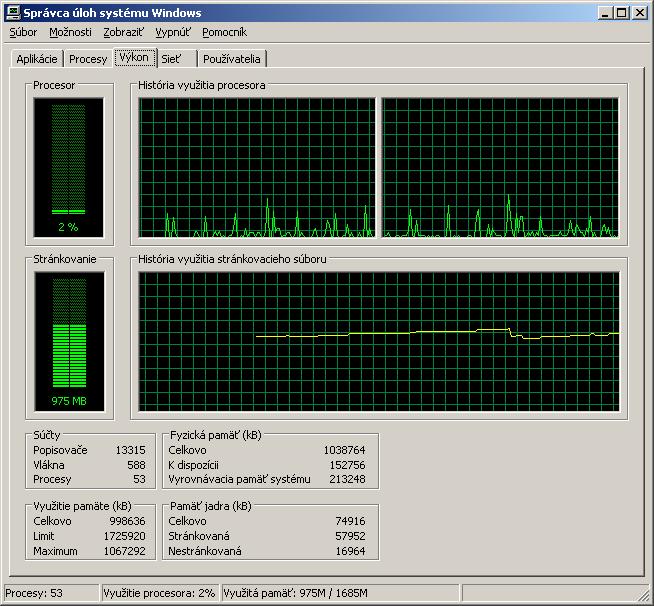This screenshot has width=654, height=606.
Task: Open the Vypnúť menu
Action: [173, 32]
